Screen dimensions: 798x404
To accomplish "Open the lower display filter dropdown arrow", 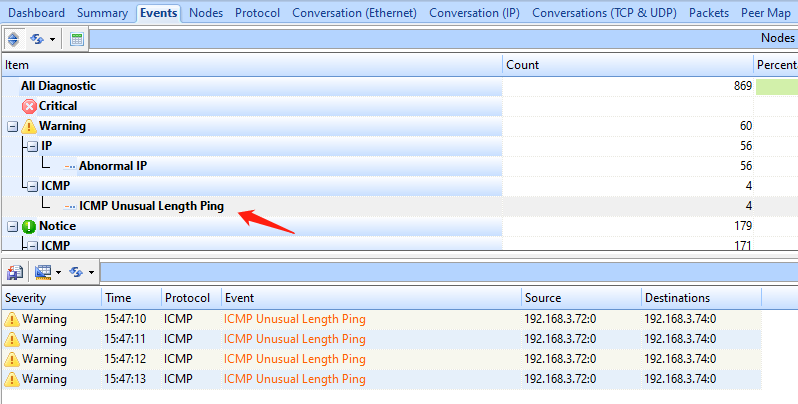I will 58,272.
